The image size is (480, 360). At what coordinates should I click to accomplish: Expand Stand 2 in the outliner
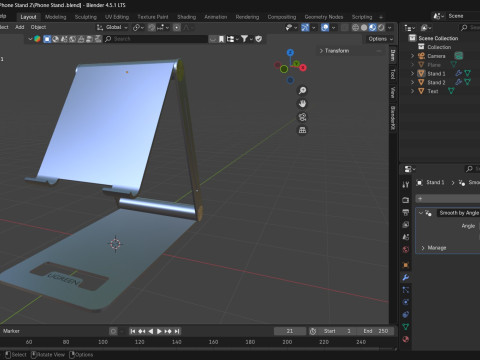click(413, 82)
